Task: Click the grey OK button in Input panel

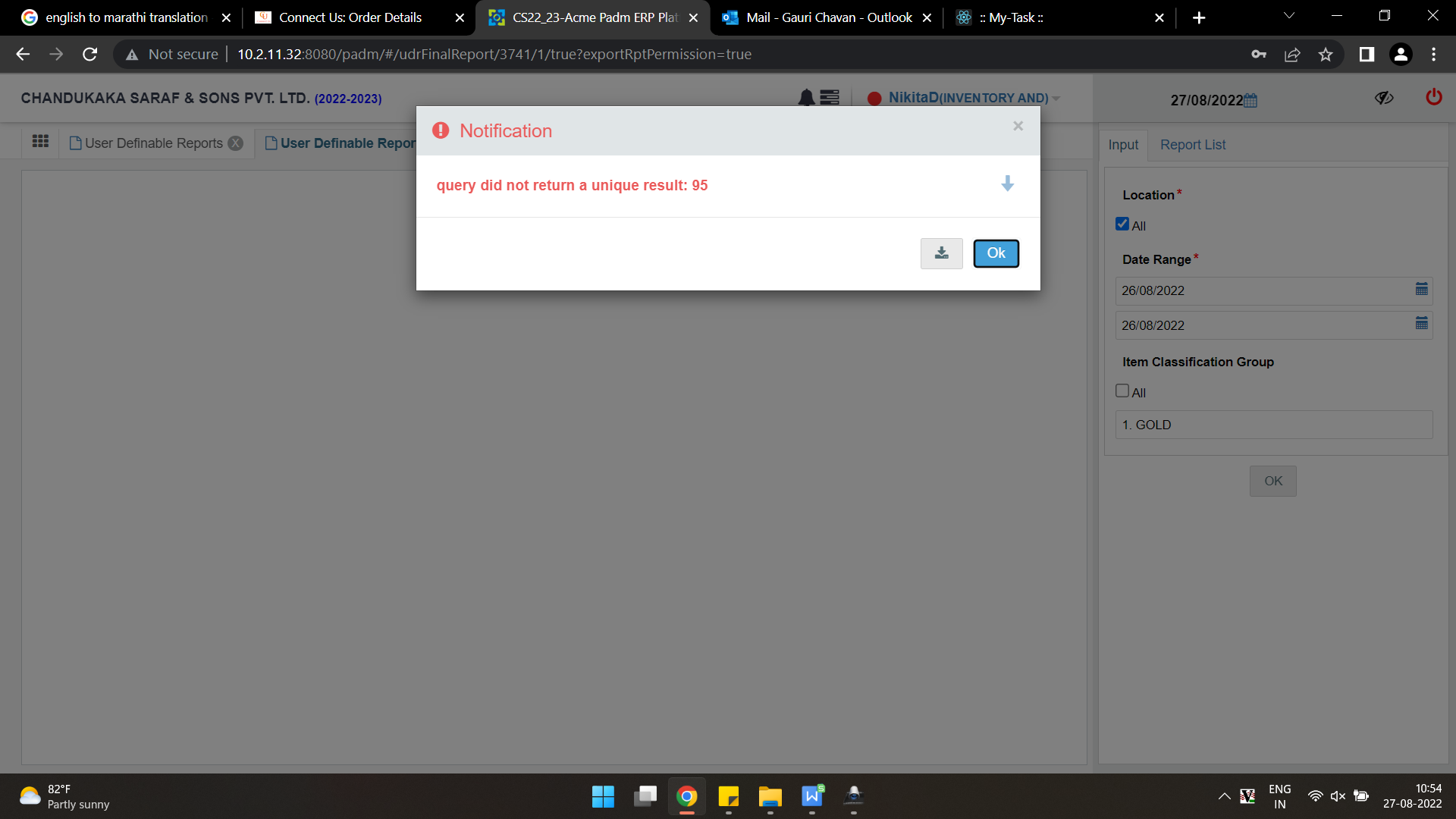Action: [x=1273, y=481]
